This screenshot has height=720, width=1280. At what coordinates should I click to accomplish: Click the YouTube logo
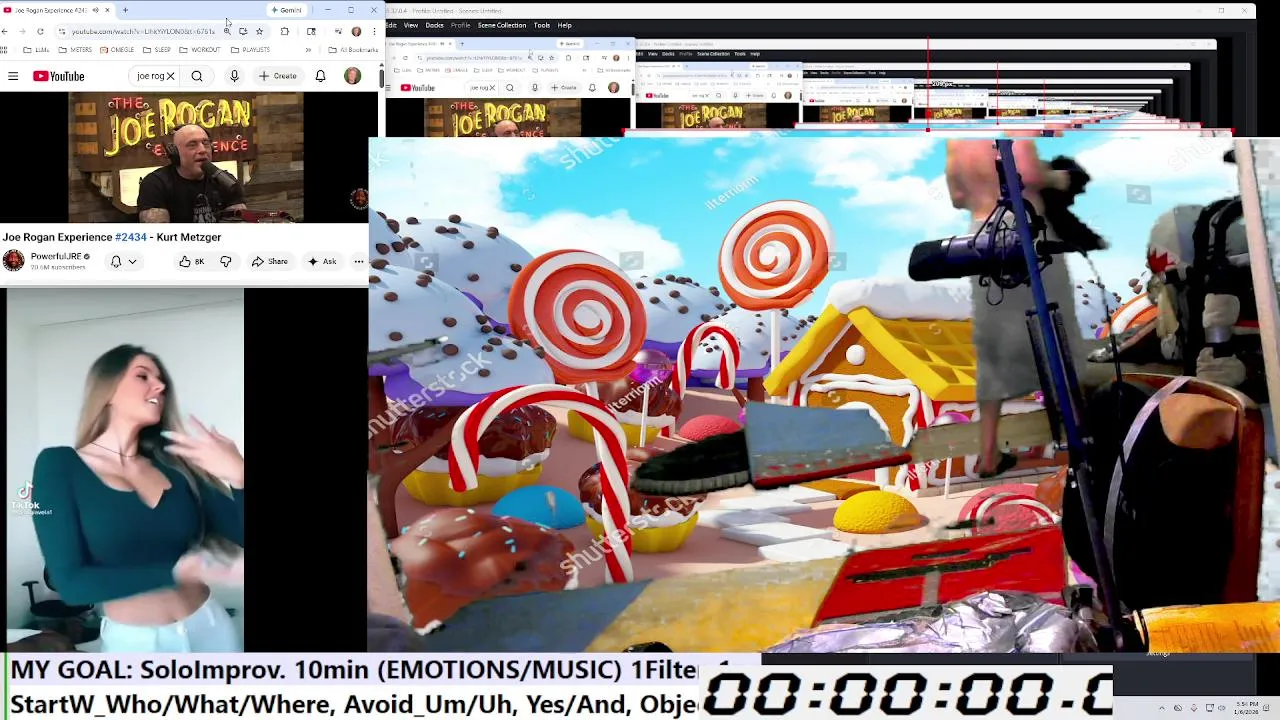coord(59,76)
